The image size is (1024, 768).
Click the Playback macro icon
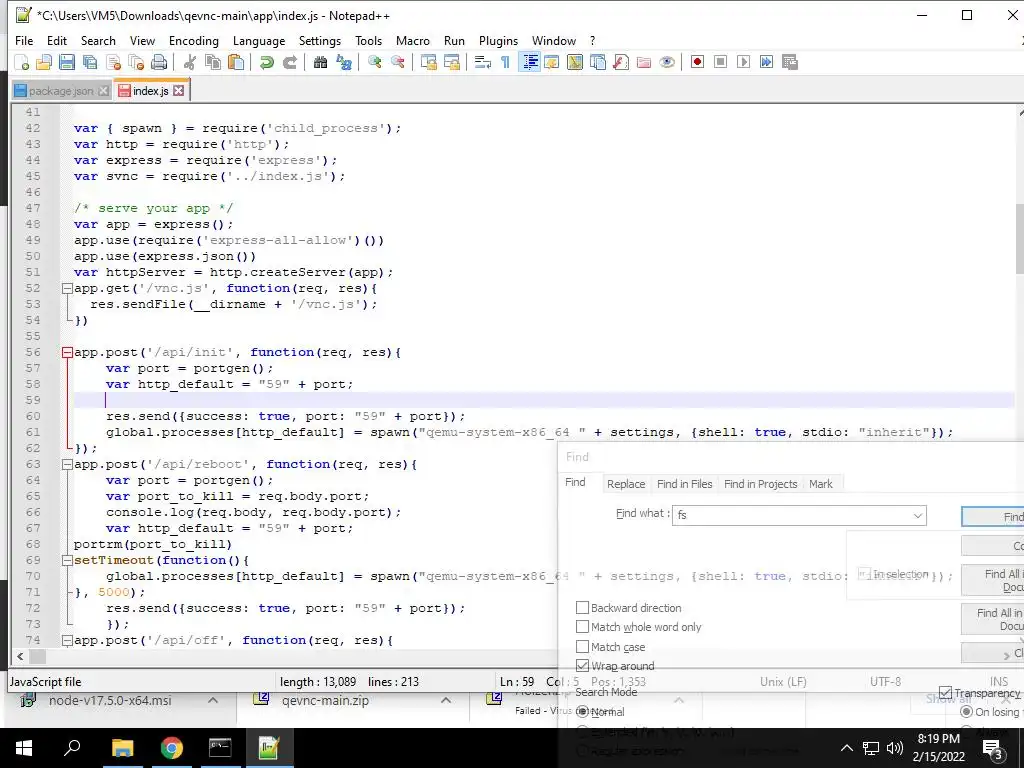743,62
